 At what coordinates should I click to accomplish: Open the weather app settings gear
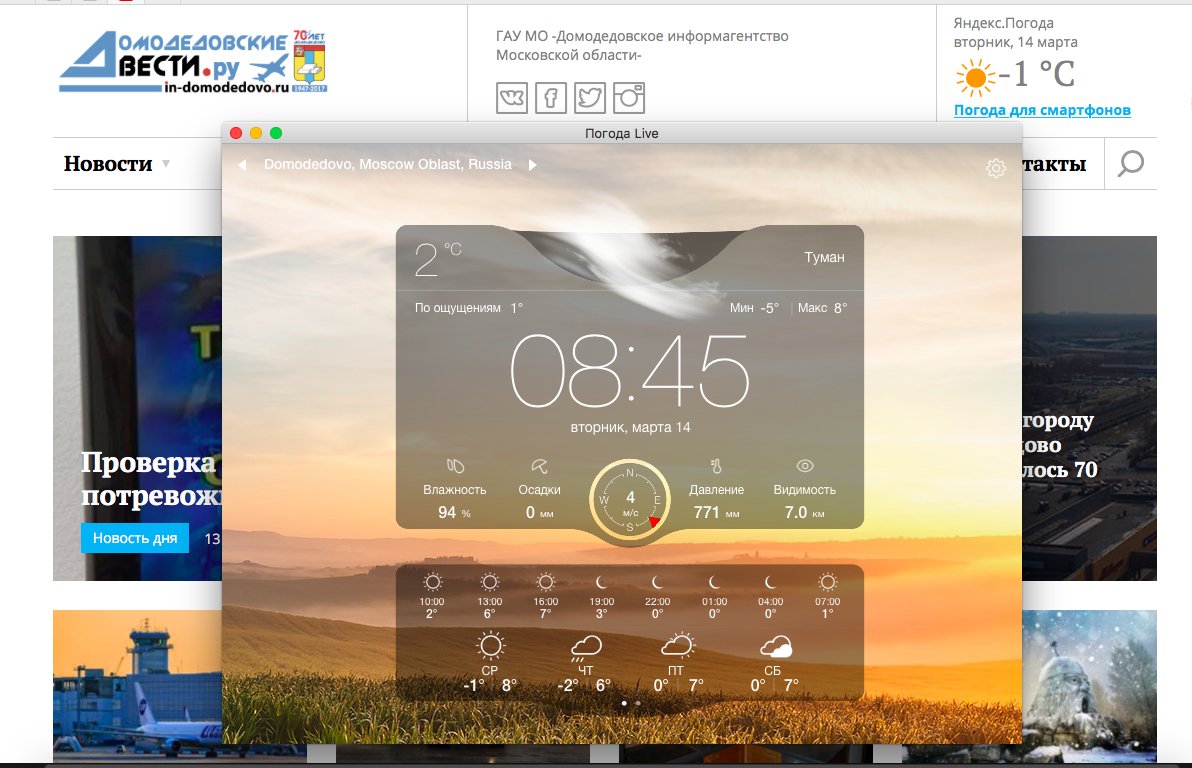pos(996,168)
